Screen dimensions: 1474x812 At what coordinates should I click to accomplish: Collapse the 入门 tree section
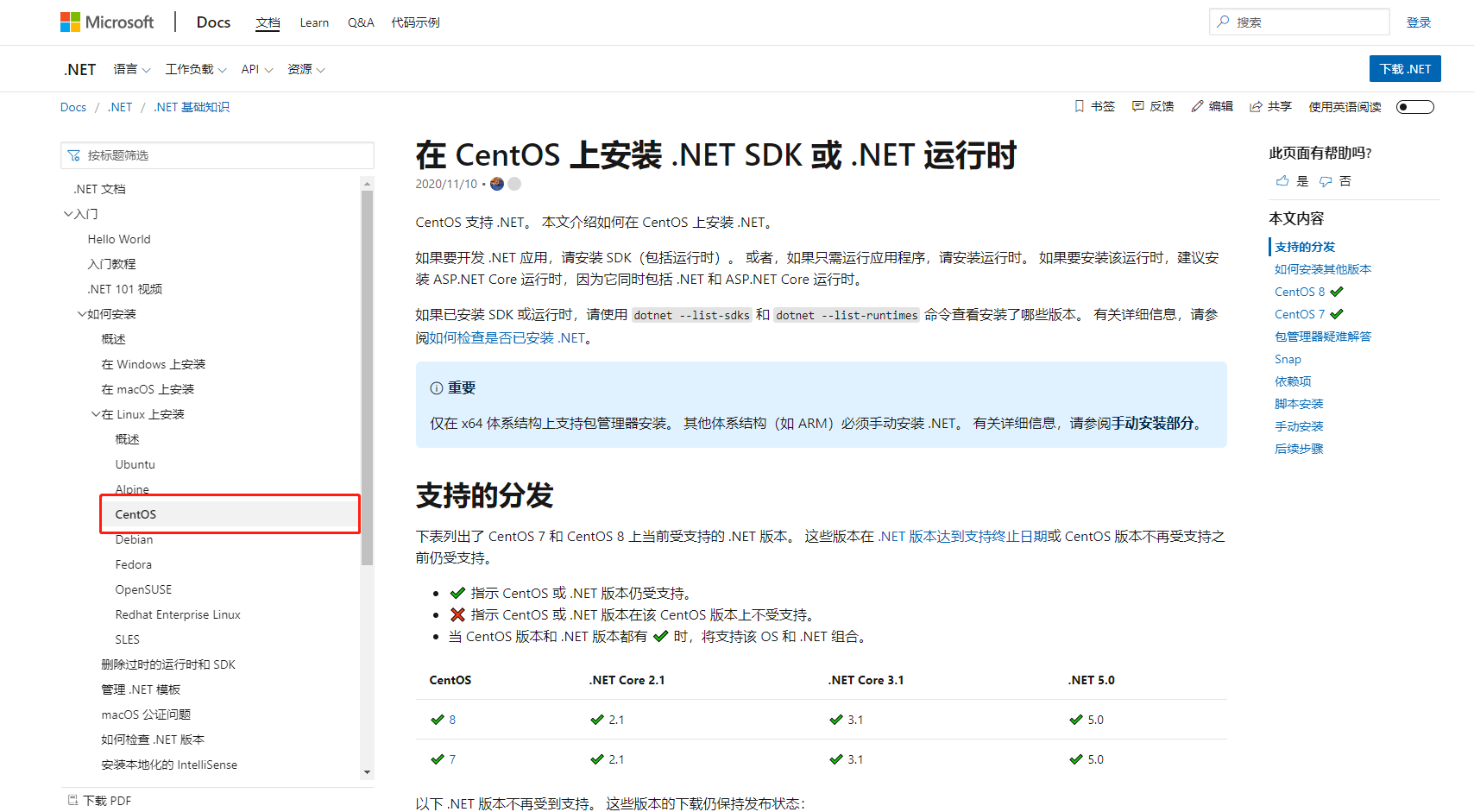coord(67,213)
